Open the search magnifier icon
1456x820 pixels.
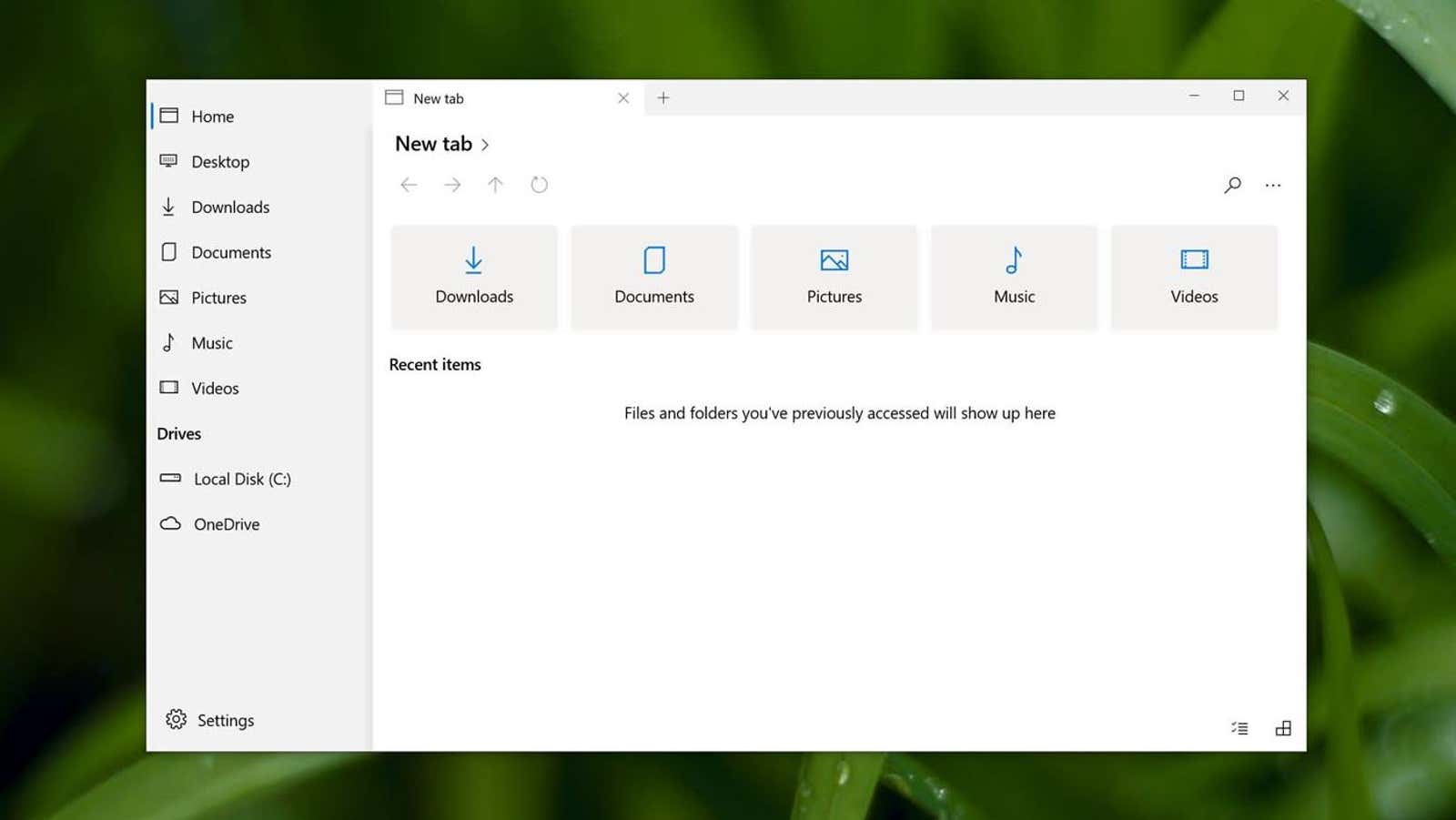1232,186
